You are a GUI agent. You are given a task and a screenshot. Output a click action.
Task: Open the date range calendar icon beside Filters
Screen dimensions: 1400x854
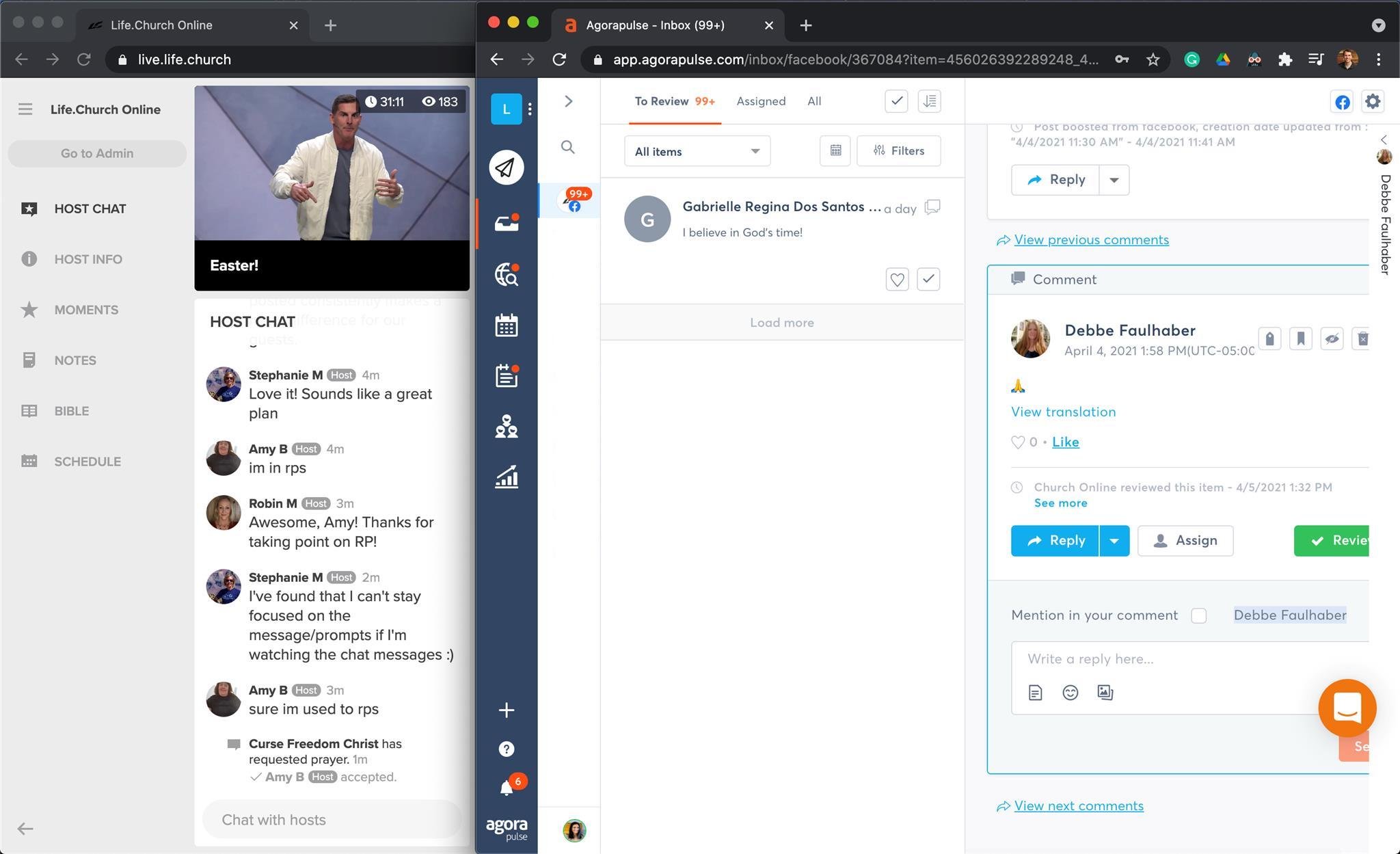pos(835,150)
